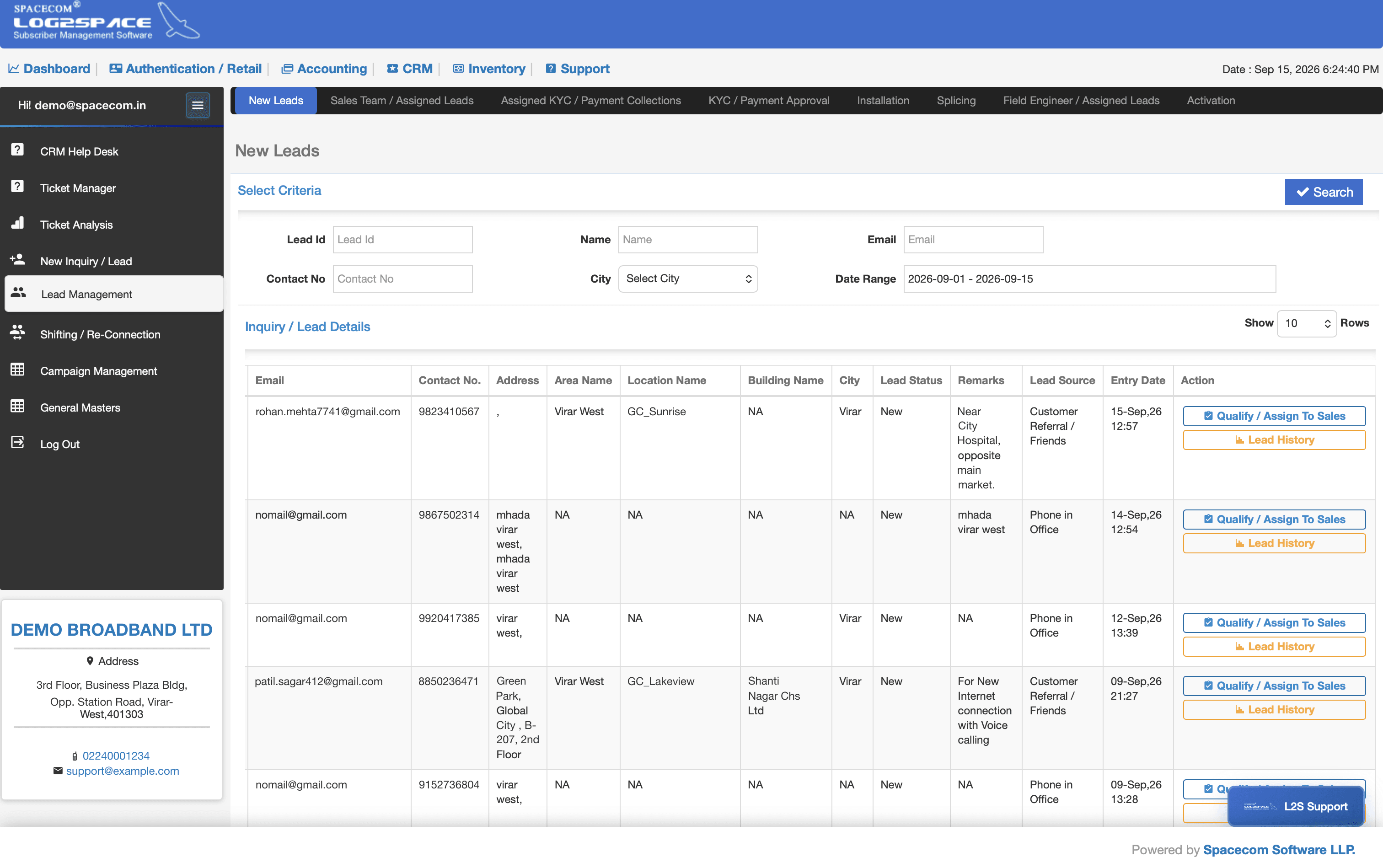Switch to Sales Team / Assigned Leads tab
Viewport: 1383px width, 868px height.
pyautogui.click(x=402, y=101)
